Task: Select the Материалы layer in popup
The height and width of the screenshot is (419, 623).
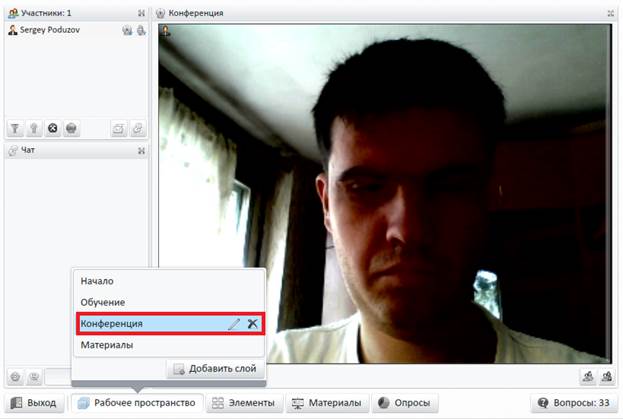Action: pyautogui.click(x=169, y=345)
